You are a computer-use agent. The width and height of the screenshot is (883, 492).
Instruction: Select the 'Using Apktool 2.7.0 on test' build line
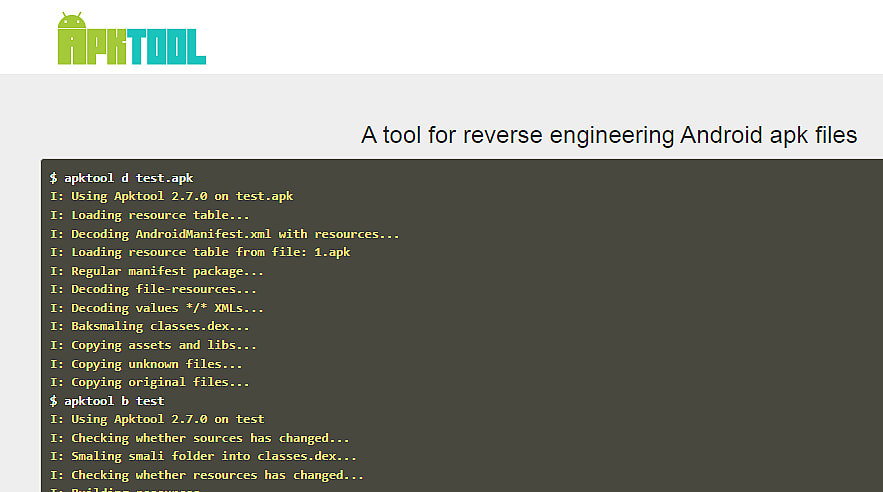point(157,419)
